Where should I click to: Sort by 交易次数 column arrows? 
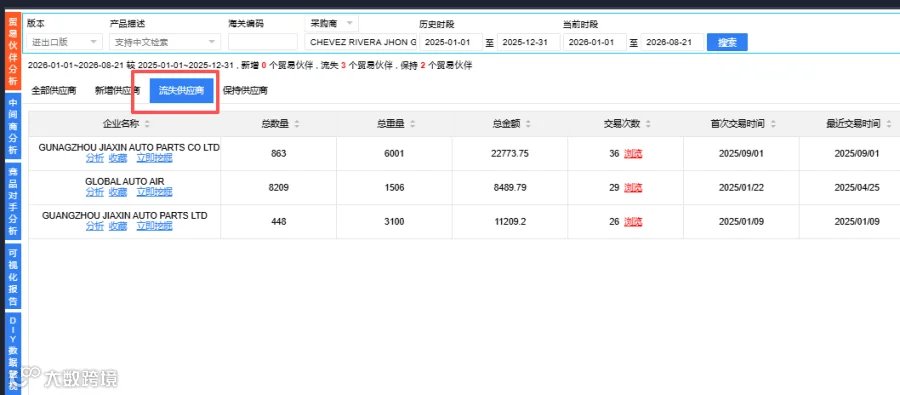[x=648, y=124]
